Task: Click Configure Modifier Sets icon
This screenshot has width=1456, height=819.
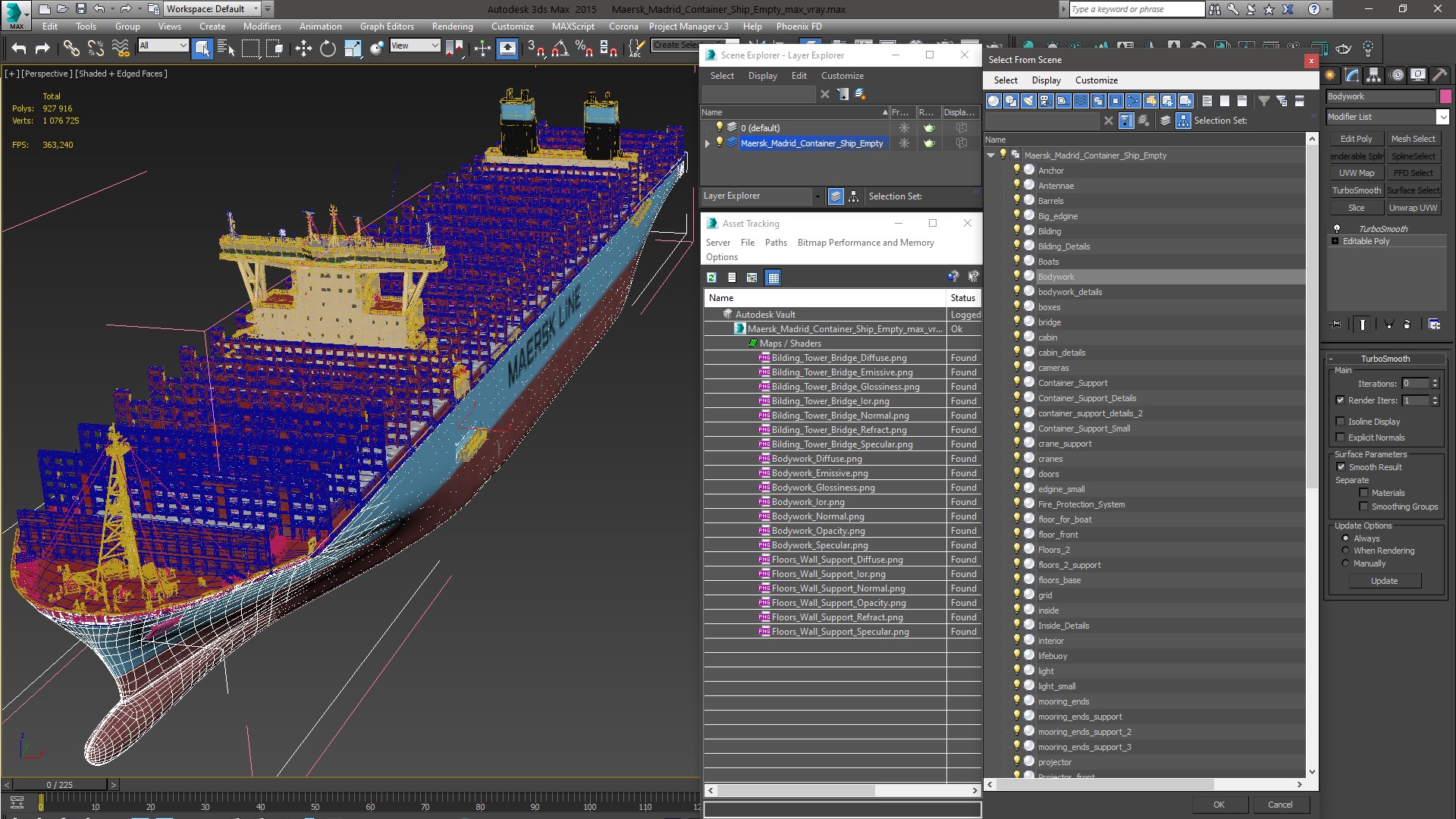Action: tap(1434, 324)
